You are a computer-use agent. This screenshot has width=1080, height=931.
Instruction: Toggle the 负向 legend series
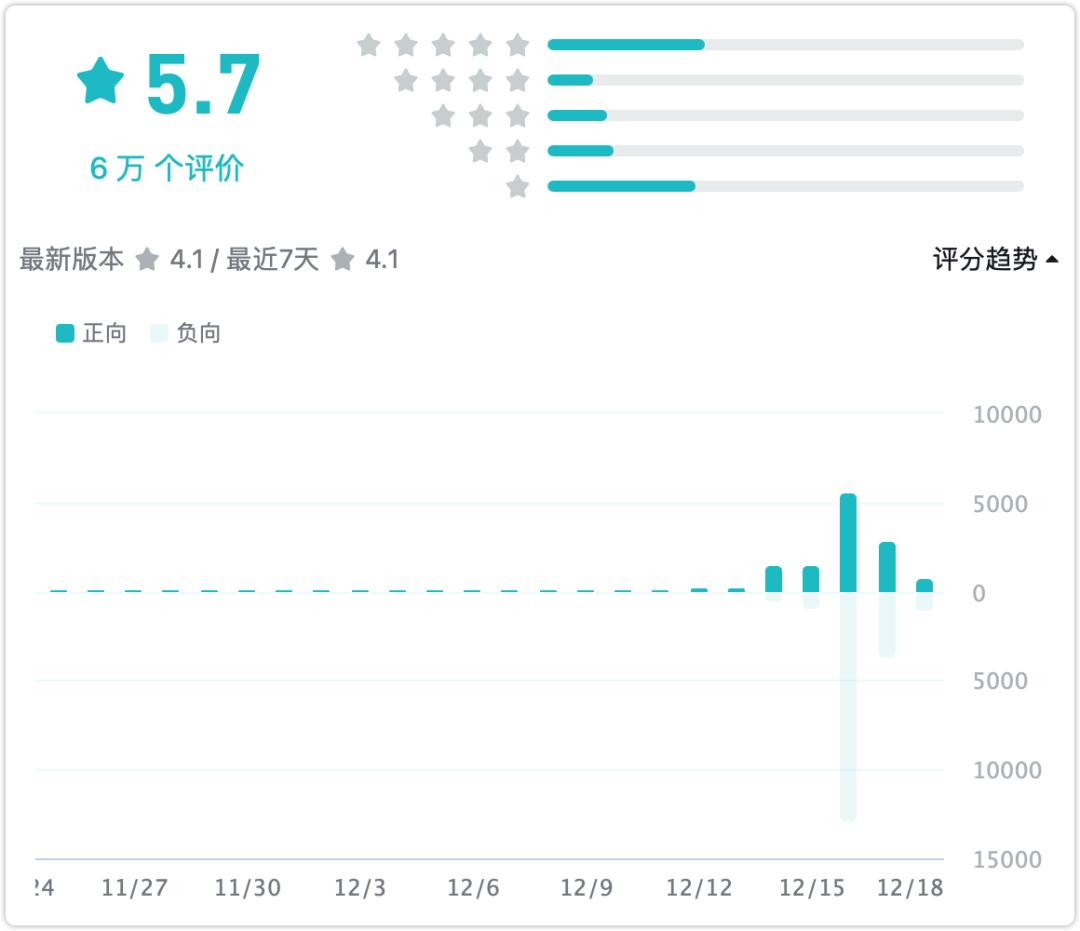pos(186,334)
